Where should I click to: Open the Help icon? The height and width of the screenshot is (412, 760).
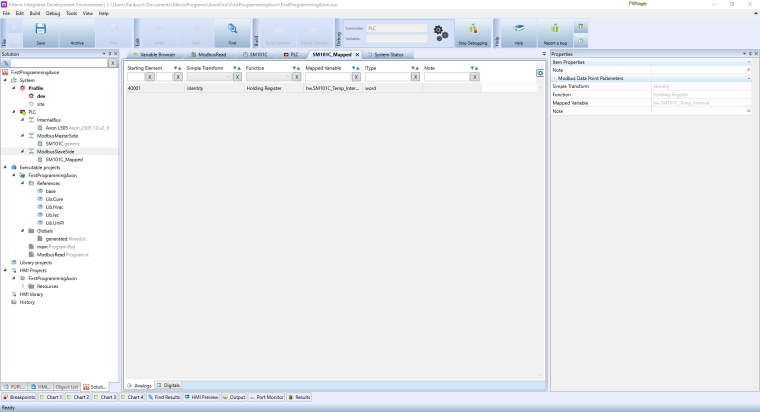(x=519, y=29)
